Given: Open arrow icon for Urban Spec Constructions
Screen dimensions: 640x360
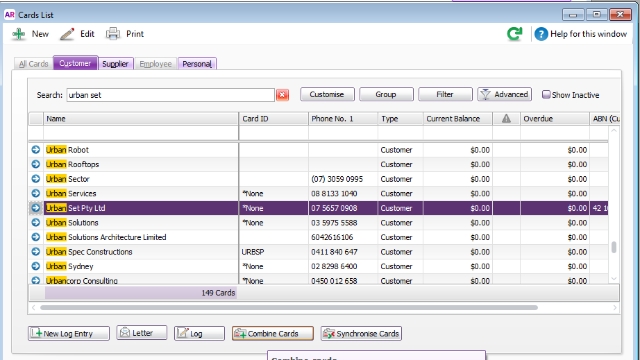Looking at the screenshot, I should pyautogui.click(x=36, y=252).
